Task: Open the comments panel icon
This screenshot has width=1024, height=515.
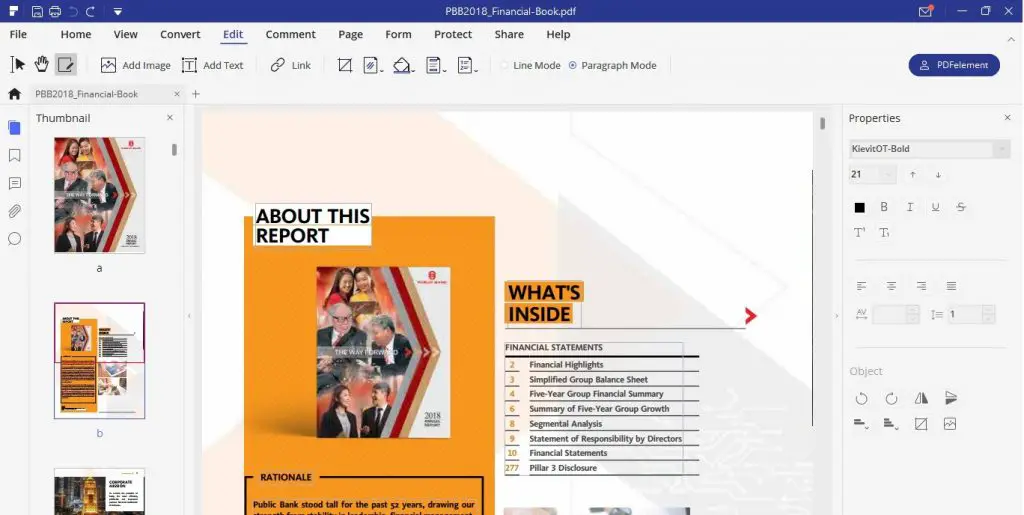Action: pos(14,183)
